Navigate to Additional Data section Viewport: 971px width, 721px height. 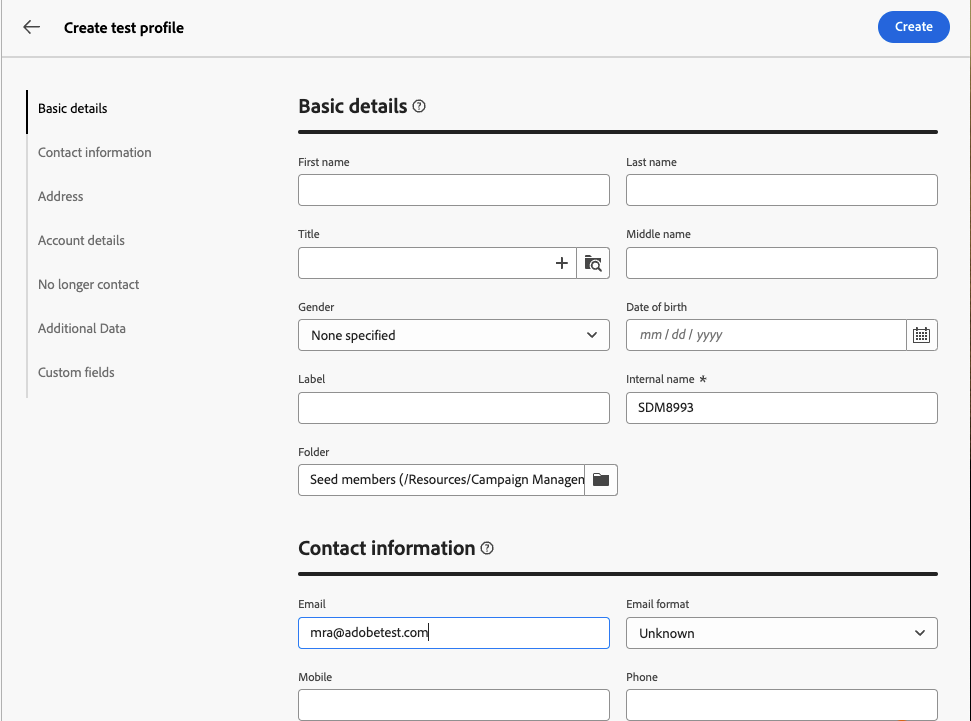click(x=82, y=329)
